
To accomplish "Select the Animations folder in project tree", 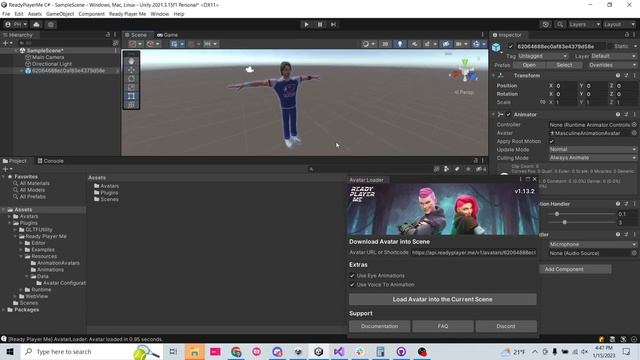I will 48,270.
